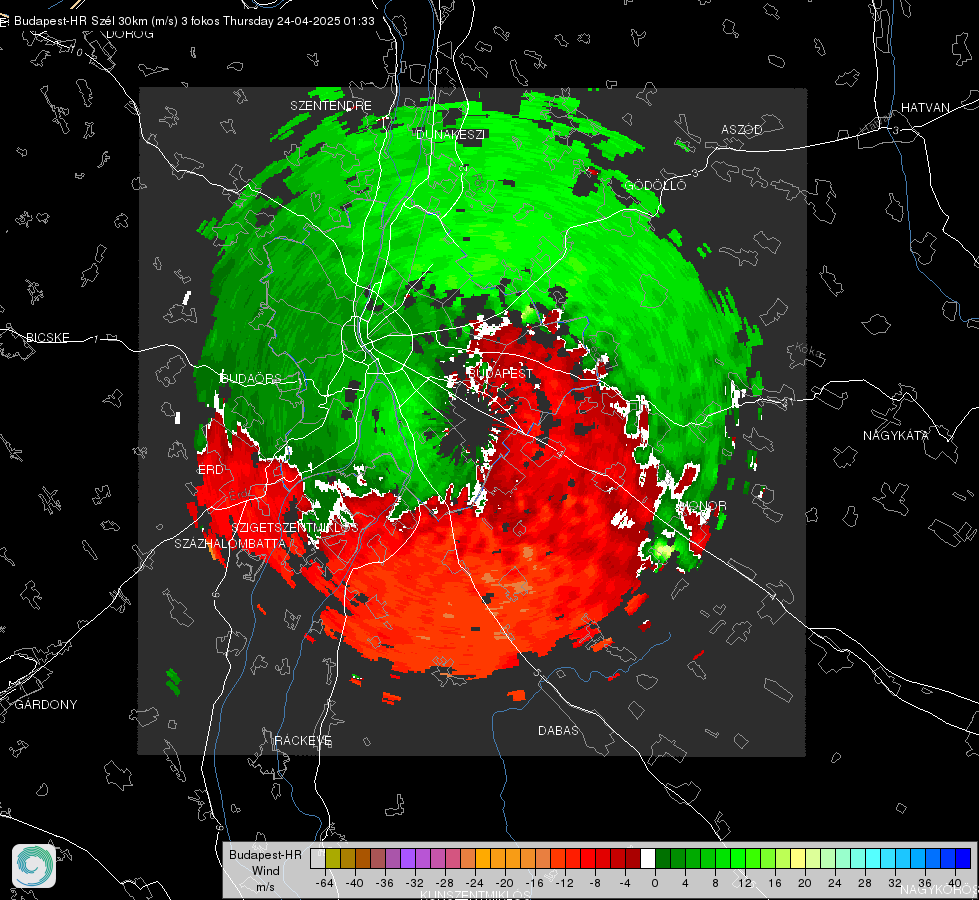Click the SZIGETSZENTMIKLOS label
Image resolution: width=979 pixels, height=900 pixels.
(295, 528)
